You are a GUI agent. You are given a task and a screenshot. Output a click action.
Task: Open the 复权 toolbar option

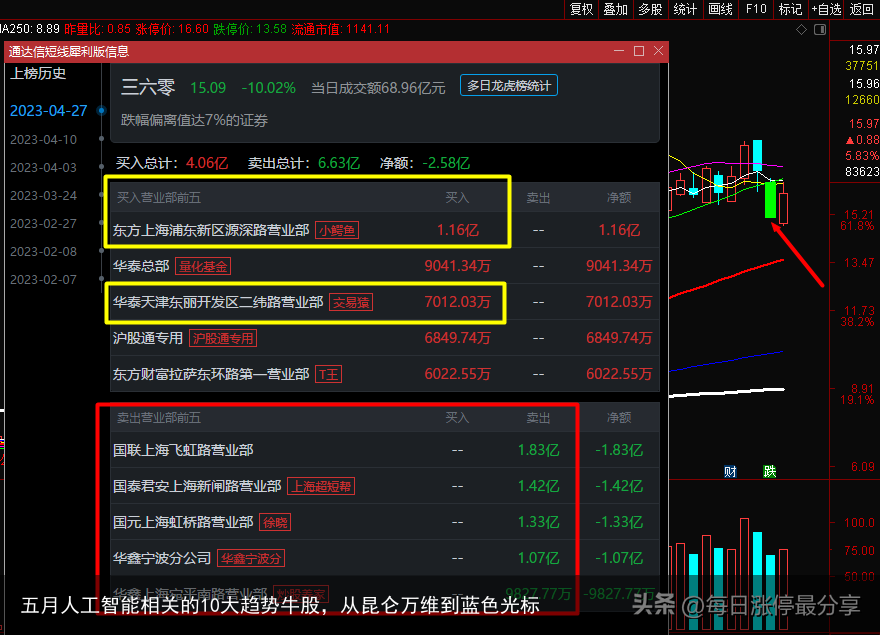581,9
